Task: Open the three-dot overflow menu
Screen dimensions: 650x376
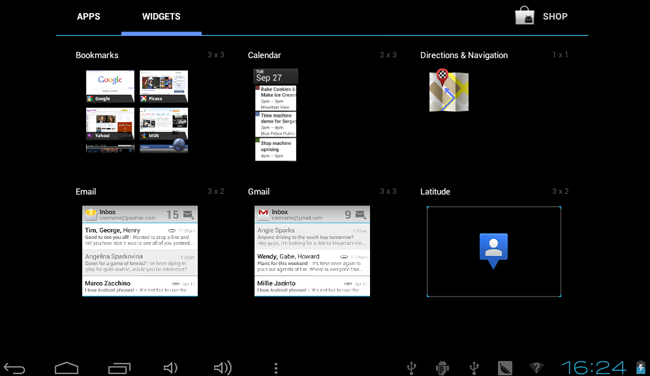Action: (276, 368)
